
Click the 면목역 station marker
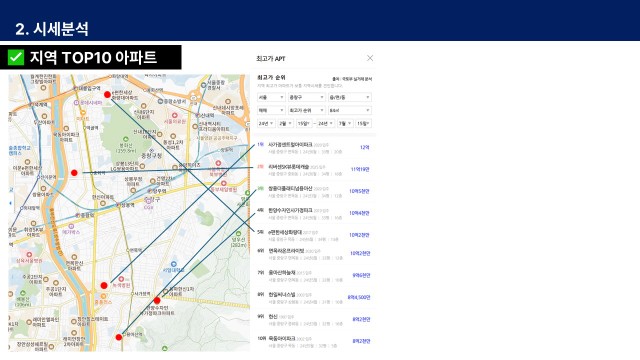pyautogui.click(x=128, y=250)
